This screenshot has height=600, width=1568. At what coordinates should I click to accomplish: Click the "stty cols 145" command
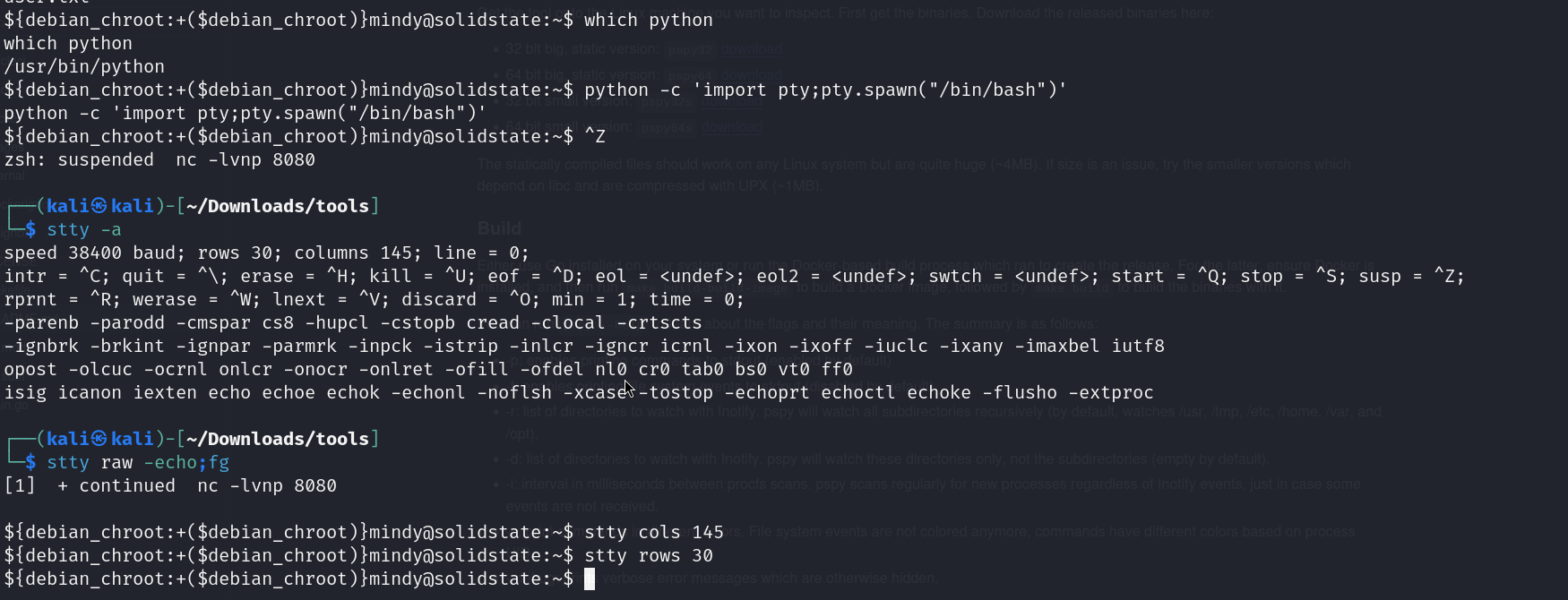pyautogui.click(x=654, y=533)
